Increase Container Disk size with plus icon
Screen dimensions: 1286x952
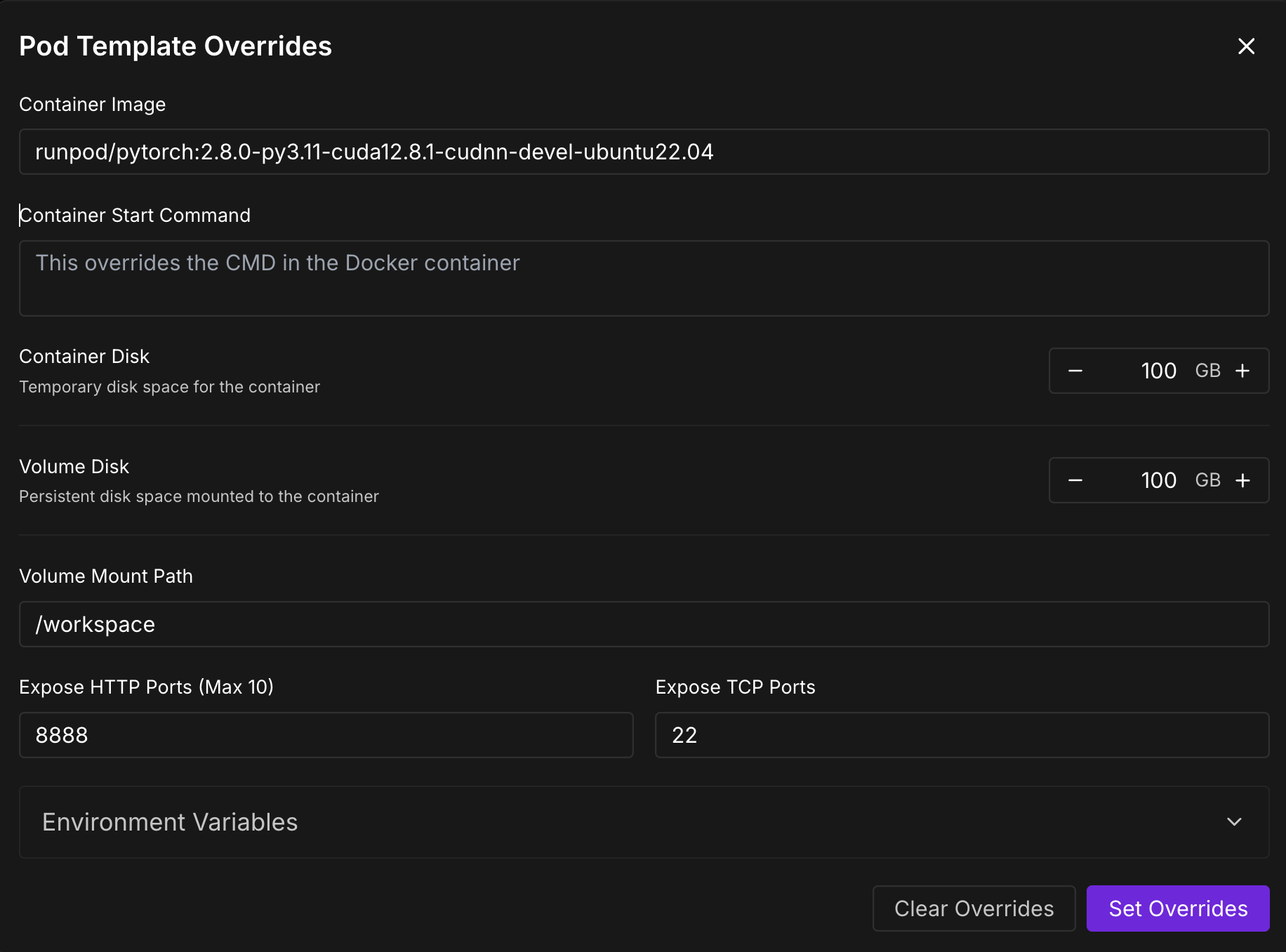point(1242,371)
